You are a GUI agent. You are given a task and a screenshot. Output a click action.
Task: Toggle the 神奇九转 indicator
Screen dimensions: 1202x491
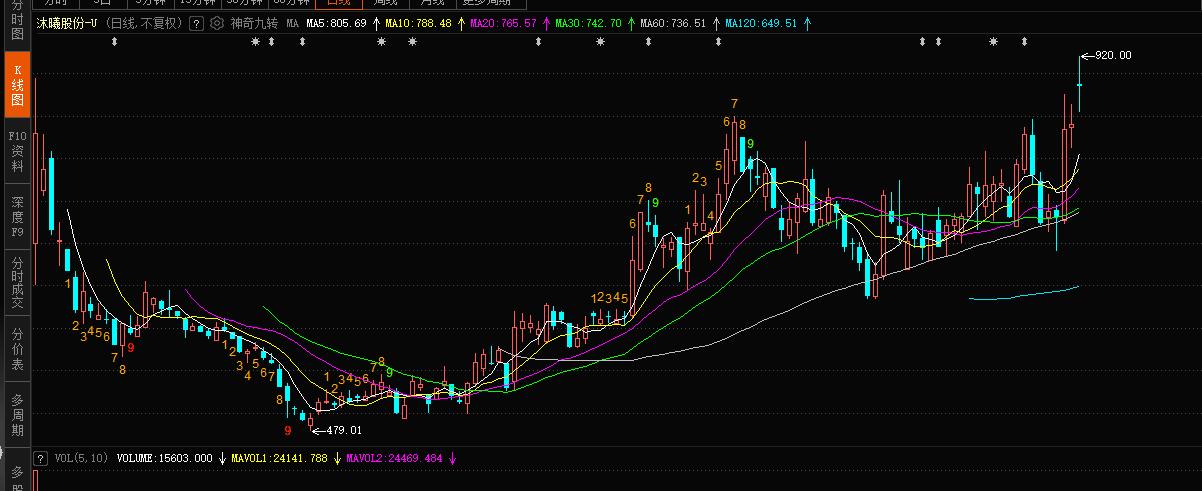tap(254, 22)
